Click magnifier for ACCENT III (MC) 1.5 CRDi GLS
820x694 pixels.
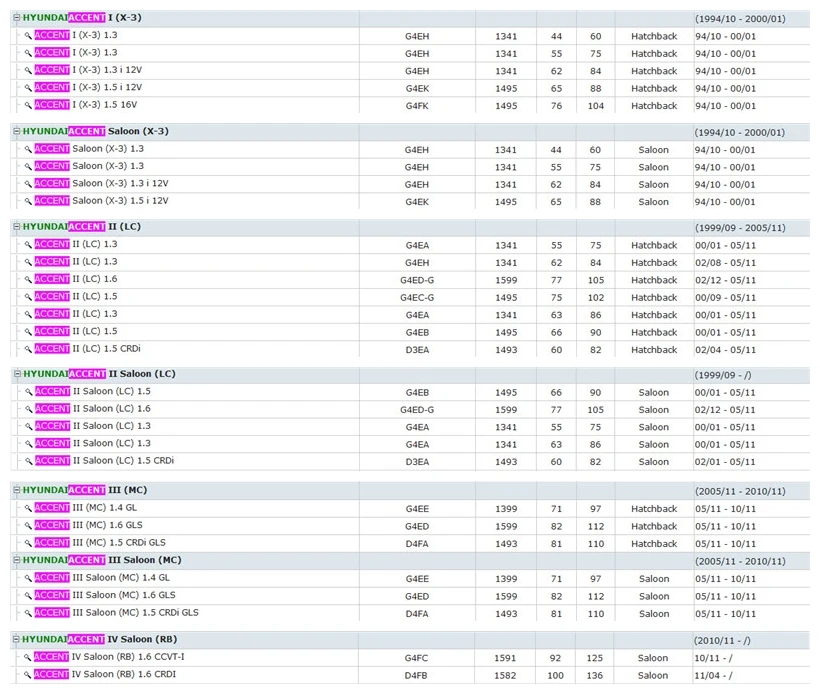28,543
